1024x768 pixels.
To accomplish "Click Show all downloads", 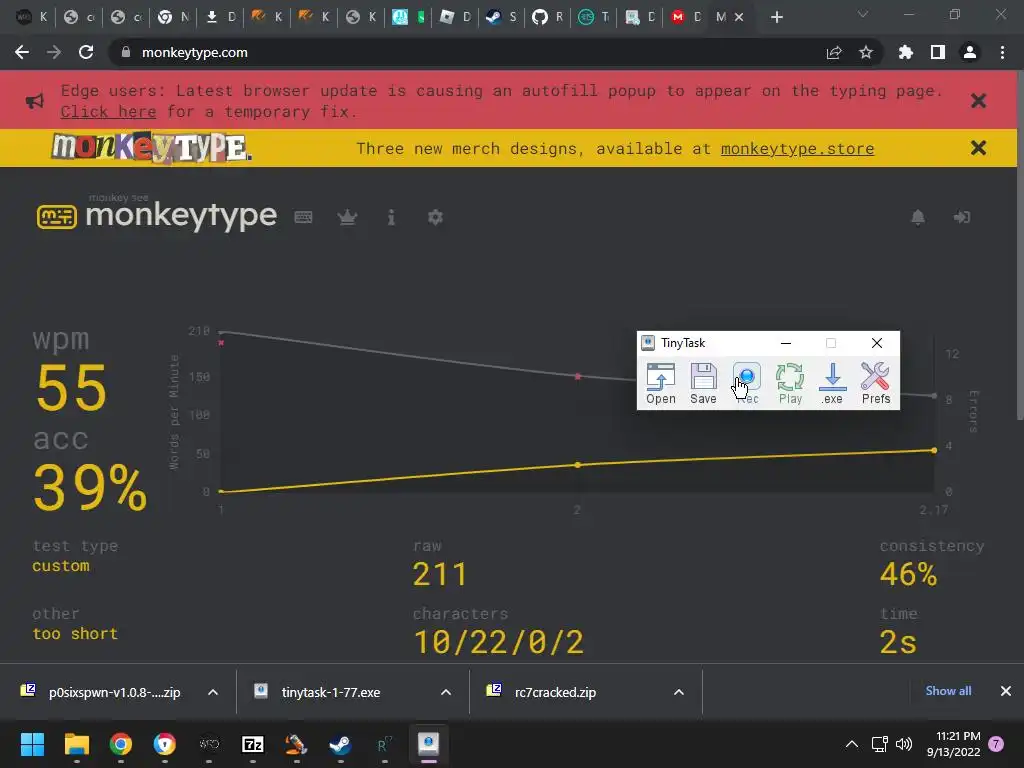I will click(x=948, y=691).
